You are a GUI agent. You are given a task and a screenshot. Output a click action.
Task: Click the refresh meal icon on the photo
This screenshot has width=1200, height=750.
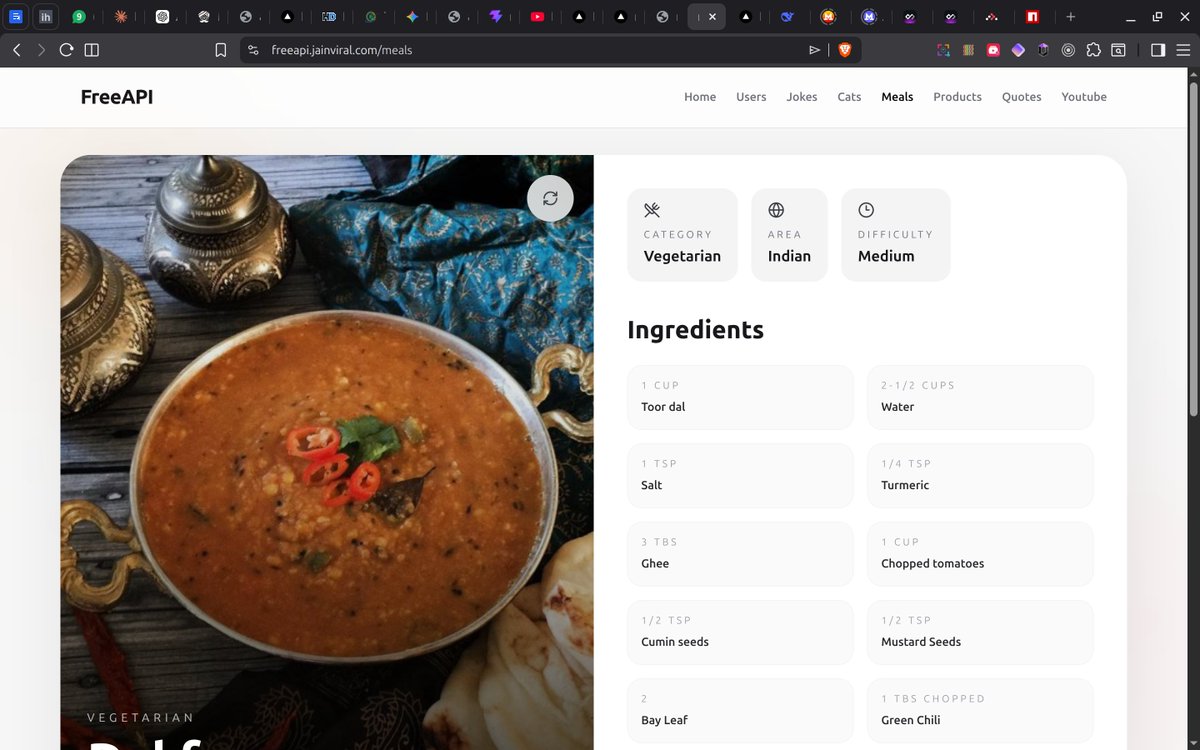pyautogui.click(x=550, y=198)
